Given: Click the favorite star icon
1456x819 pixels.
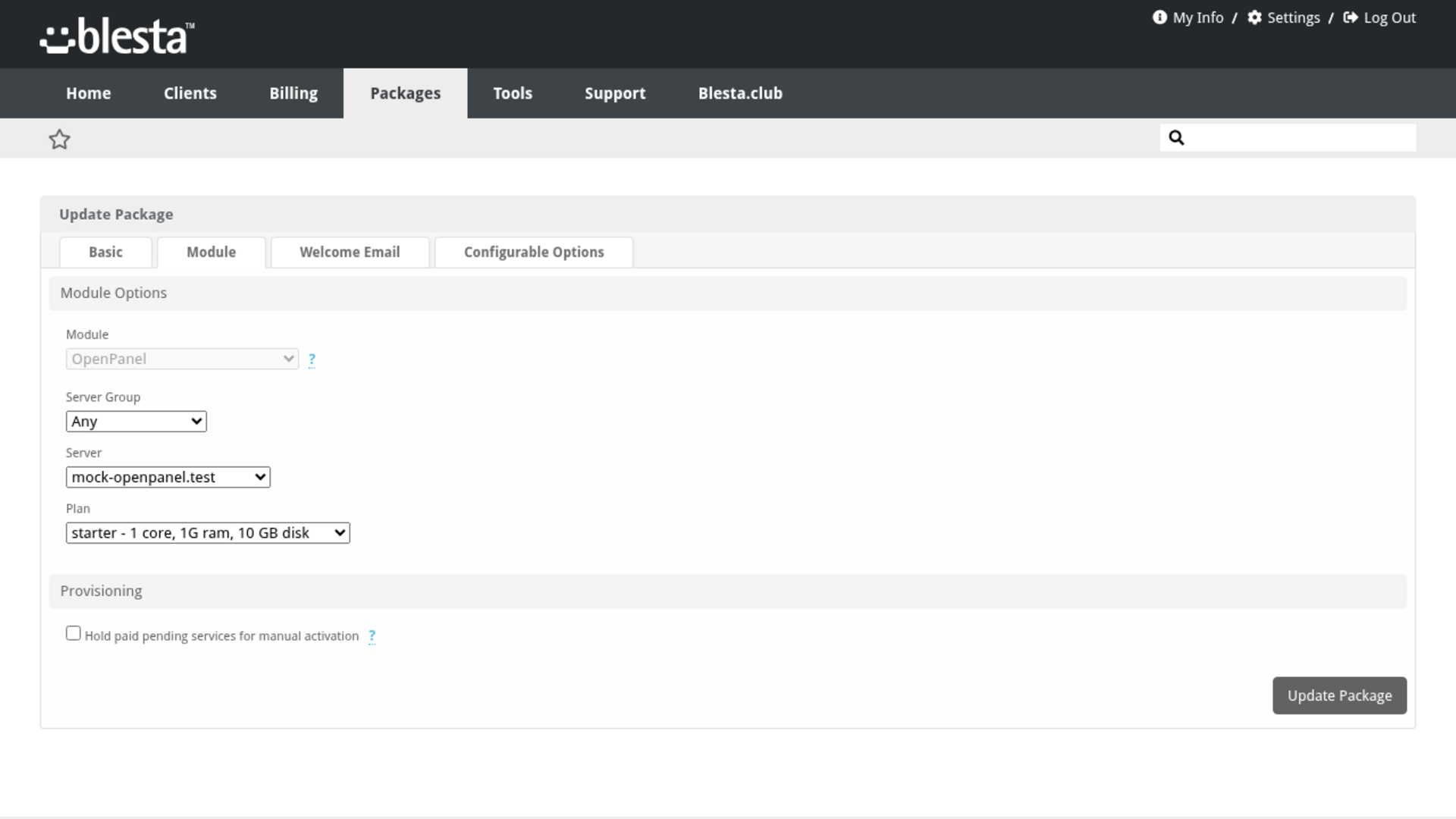Looking at the screenshot, I should coord(59,140).
